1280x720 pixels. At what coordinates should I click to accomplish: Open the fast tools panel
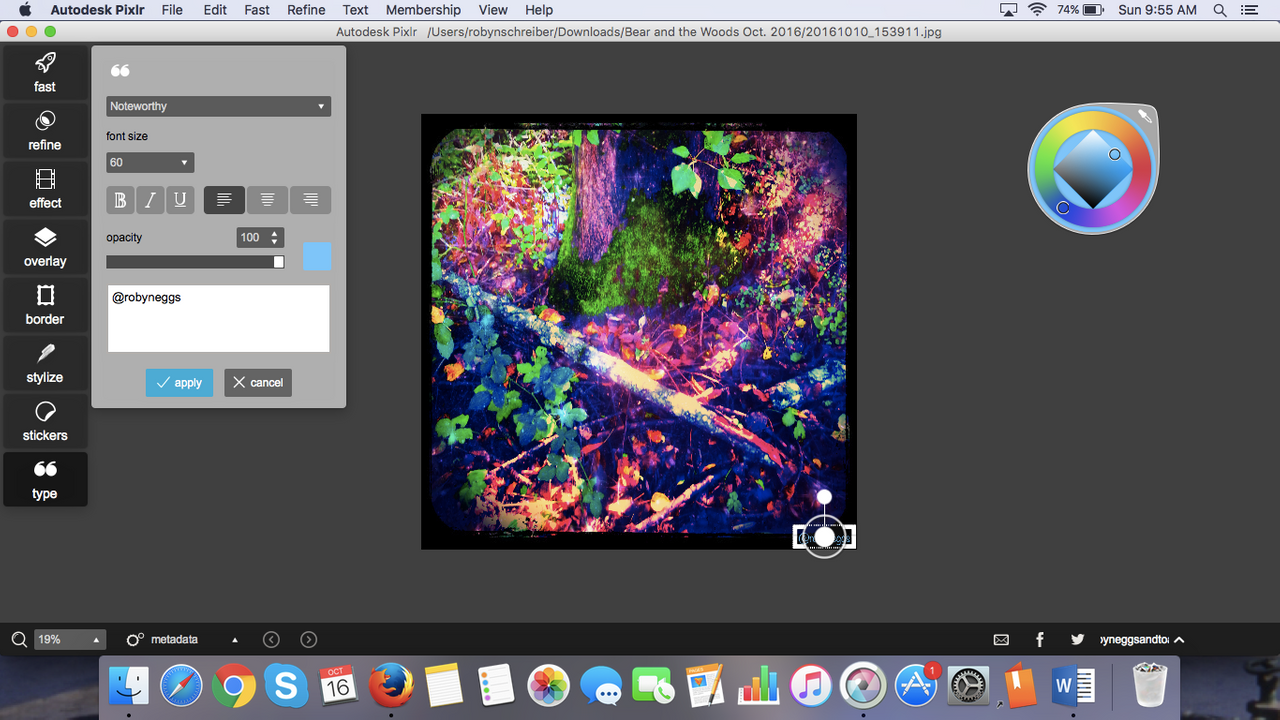click(x=45, y=72)
